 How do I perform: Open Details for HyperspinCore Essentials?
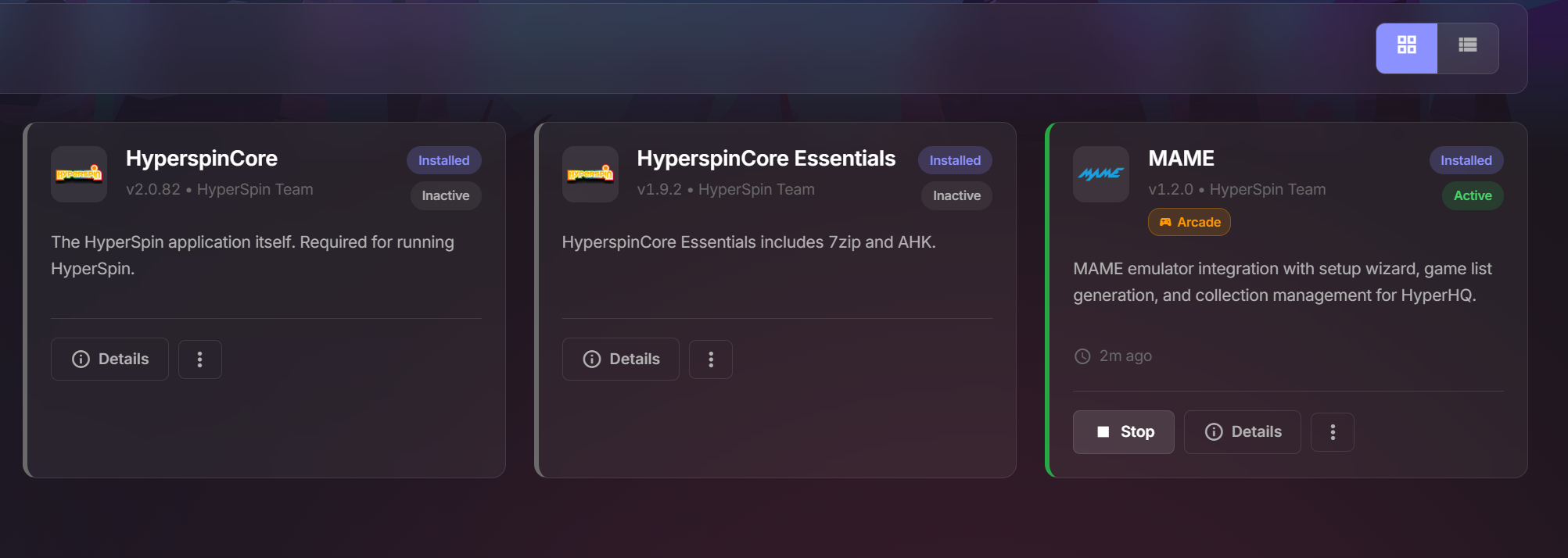coord(620,359)
